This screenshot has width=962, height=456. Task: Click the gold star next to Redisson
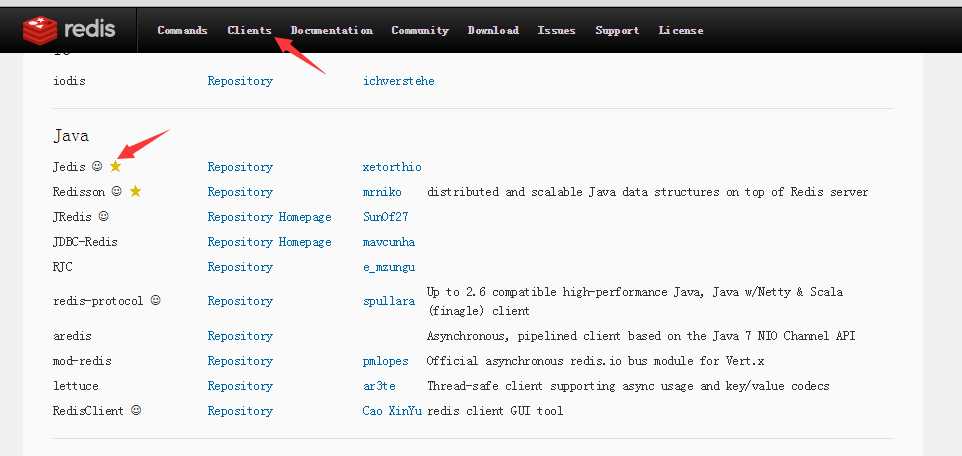click(x=136, y=191)
